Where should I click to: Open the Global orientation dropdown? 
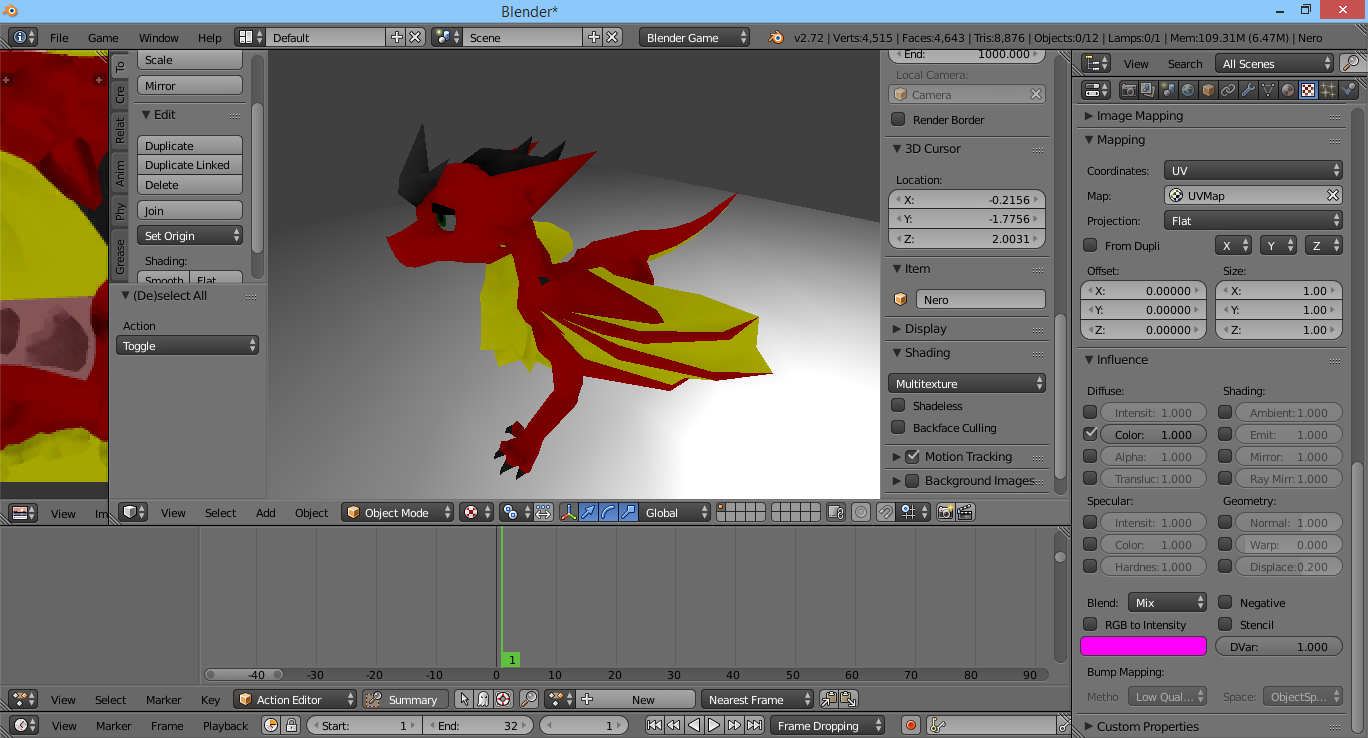[675, 512]
